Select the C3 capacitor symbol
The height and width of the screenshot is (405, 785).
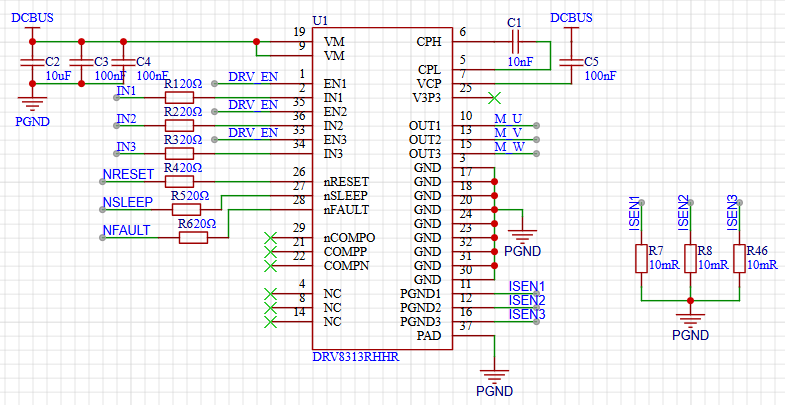click(x=81, y=62)
